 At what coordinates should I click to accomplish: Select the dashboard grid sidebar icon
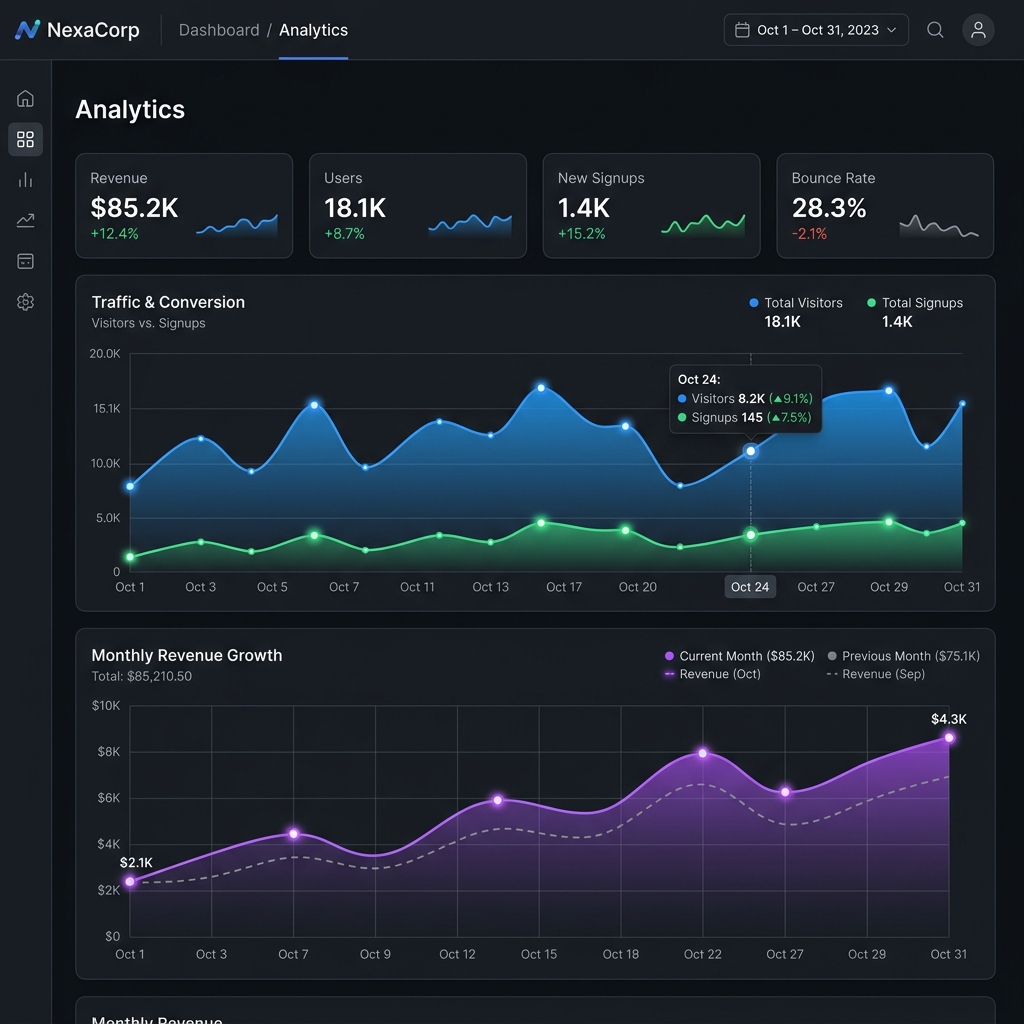click(25, 139)
